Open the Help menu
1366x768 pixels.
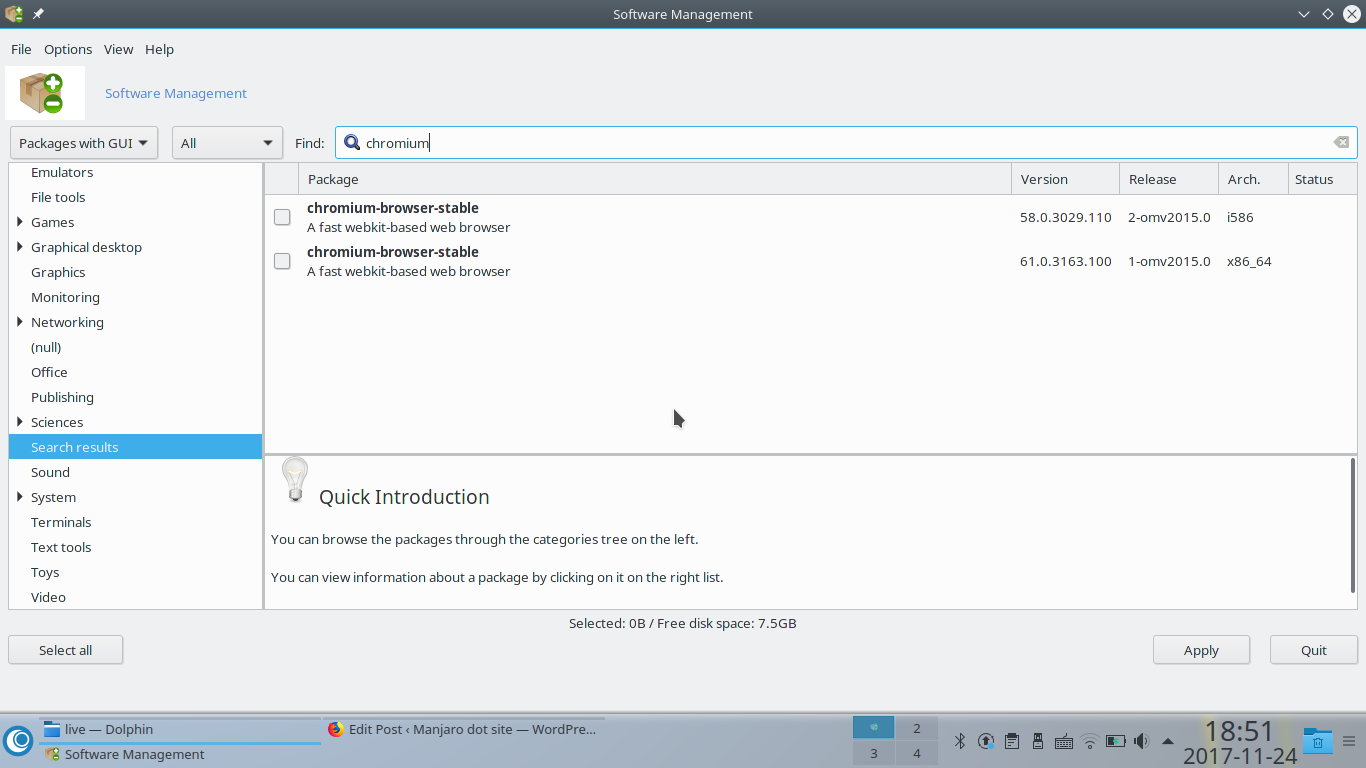(159, 49)
